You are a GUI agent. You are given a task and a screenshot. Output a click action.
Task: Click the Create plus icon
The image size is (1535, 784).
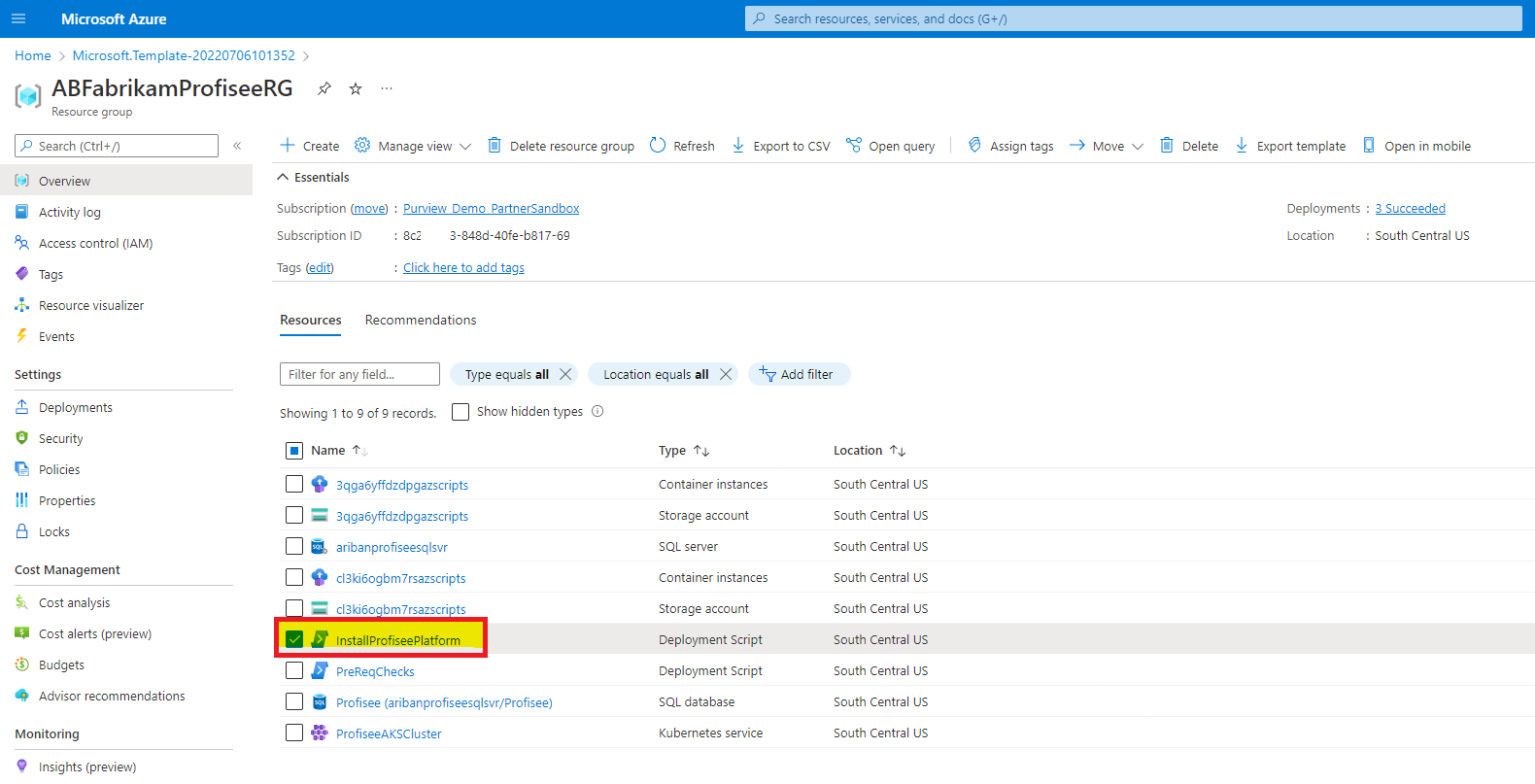click(x=288, y=146)
